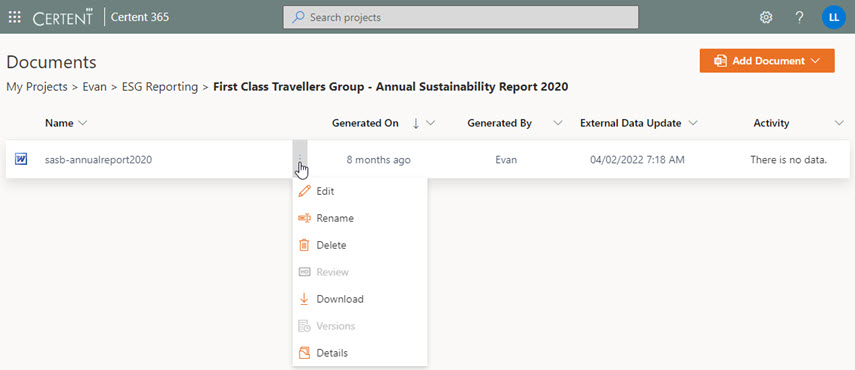Click the pencil Edit icon
The width and height of the screenshot is (855, 370).
click(304, 191)
